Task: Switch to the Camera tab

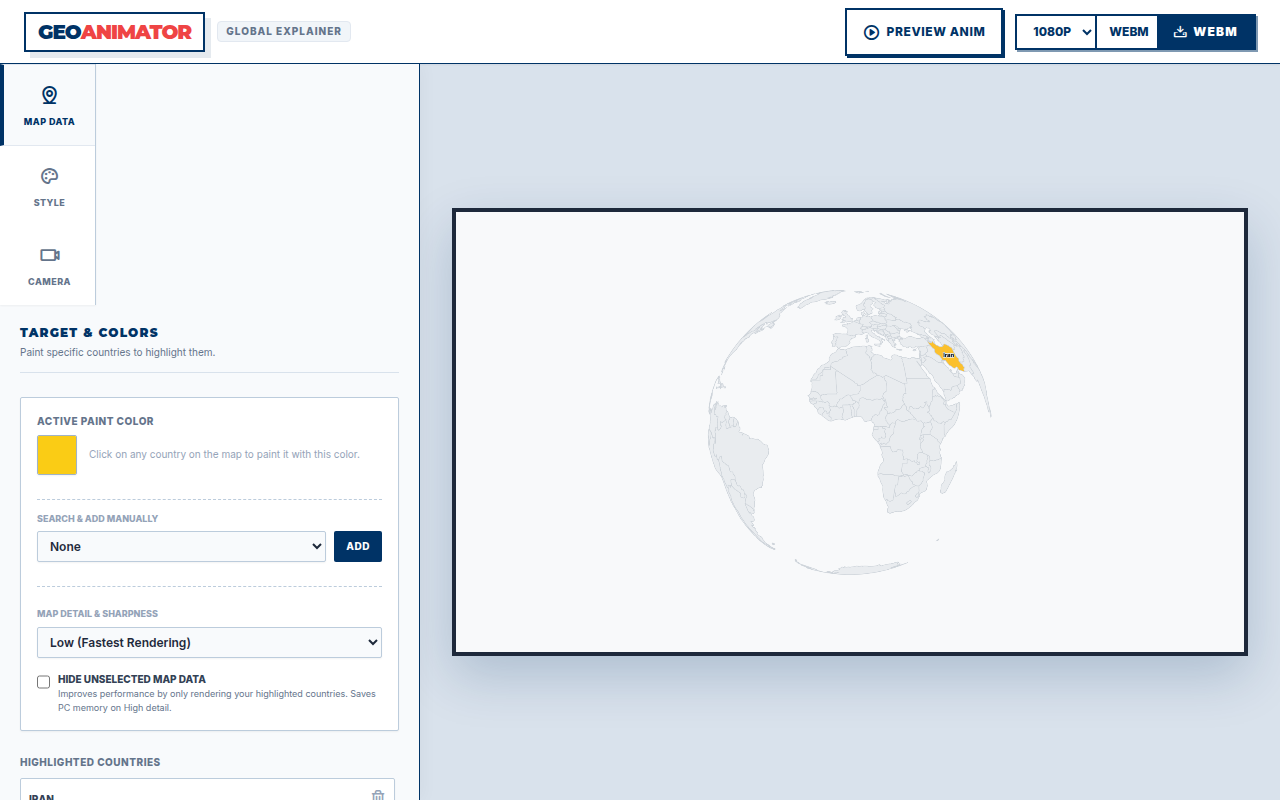Action: [48, 266]
